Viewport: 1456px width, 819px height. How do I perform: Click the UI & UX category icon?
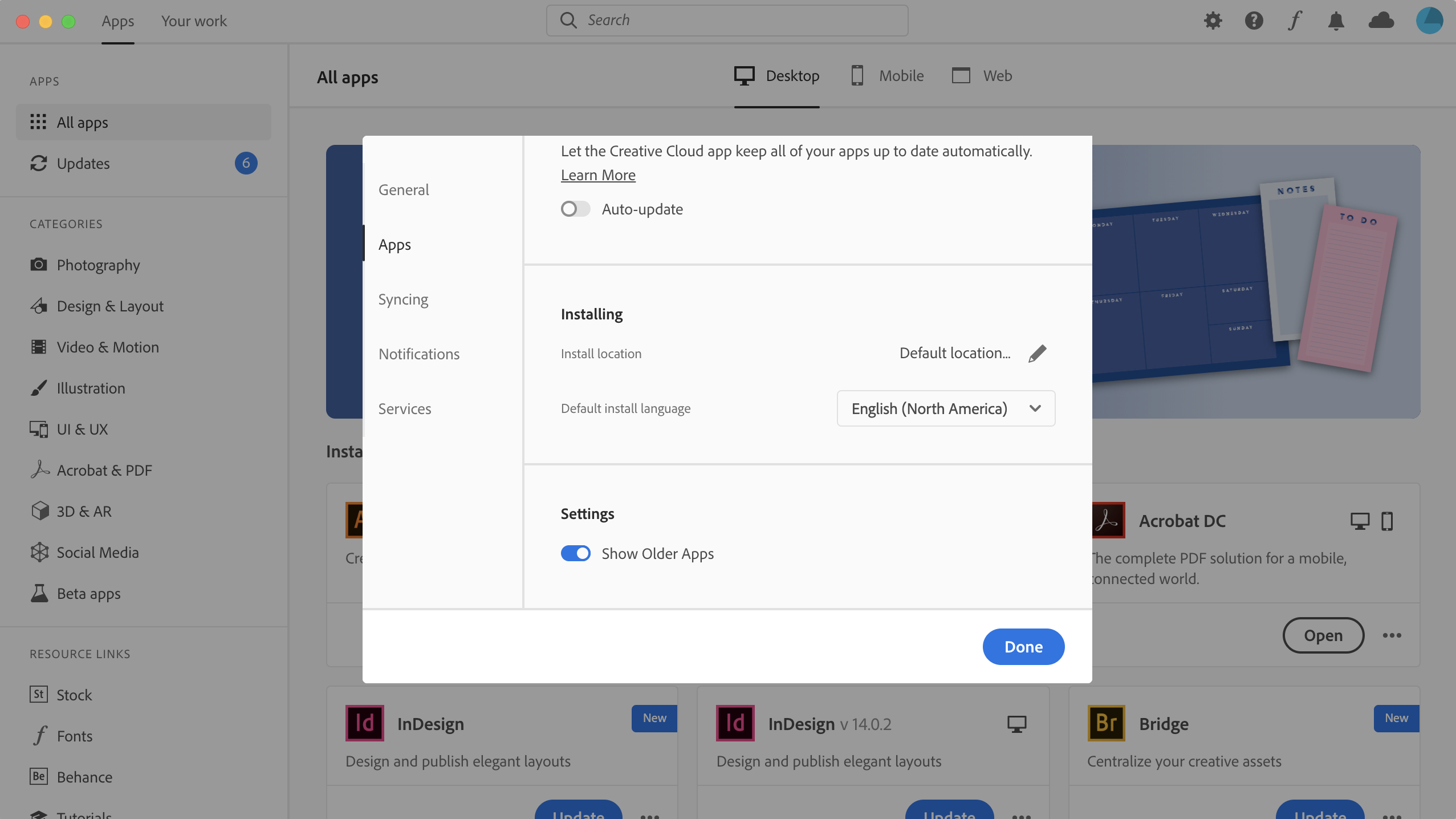coord(37,429)
